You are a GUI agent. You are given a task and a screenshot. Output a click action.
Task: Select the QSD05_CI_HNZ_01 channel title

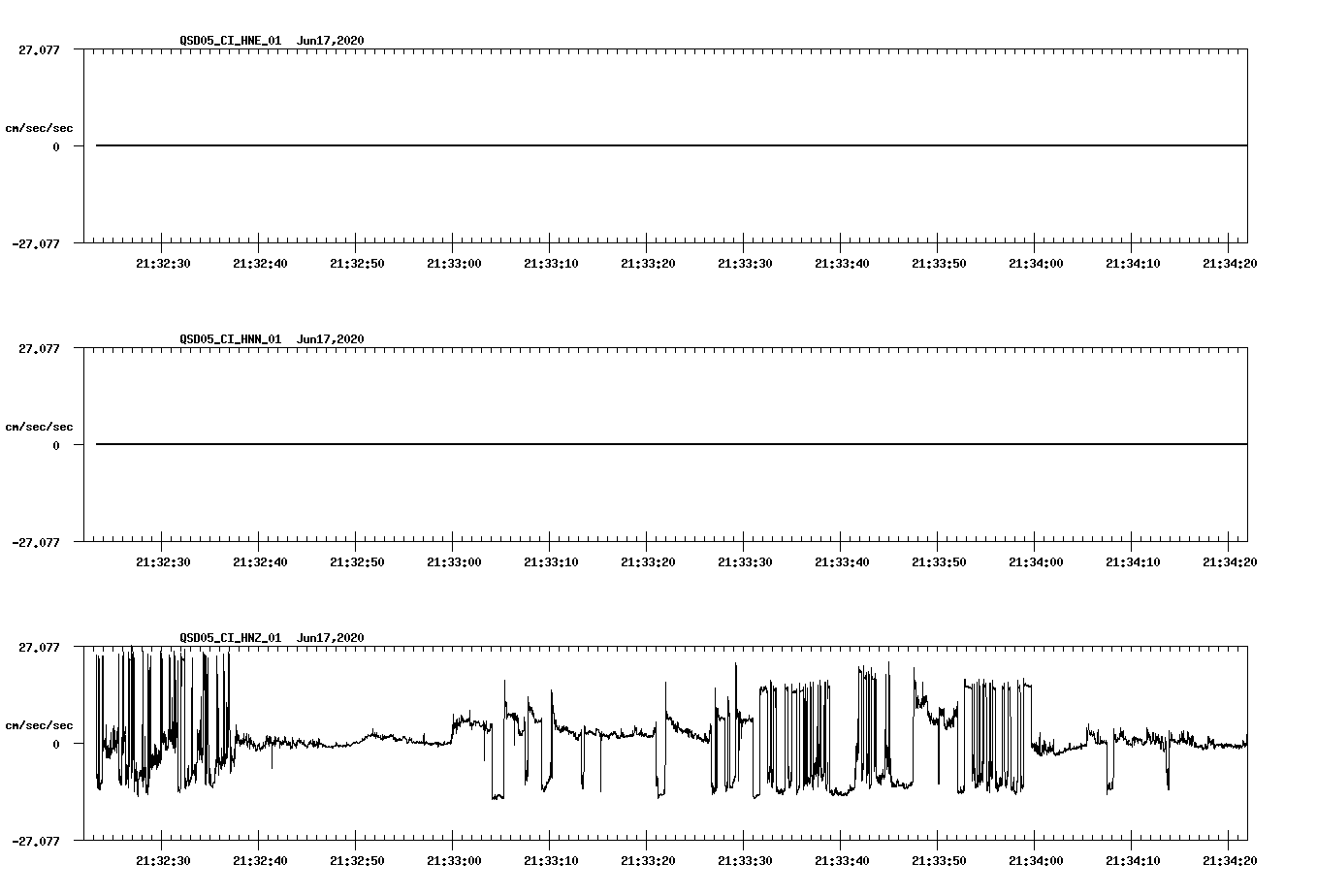(x=231, y=638)
